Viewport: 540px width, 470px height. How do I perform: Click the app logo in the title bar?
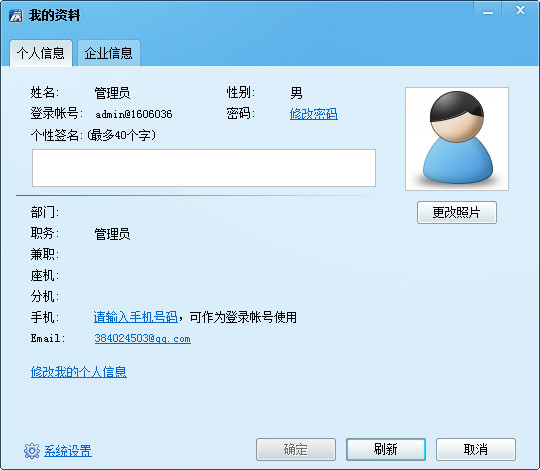(15, 15)
